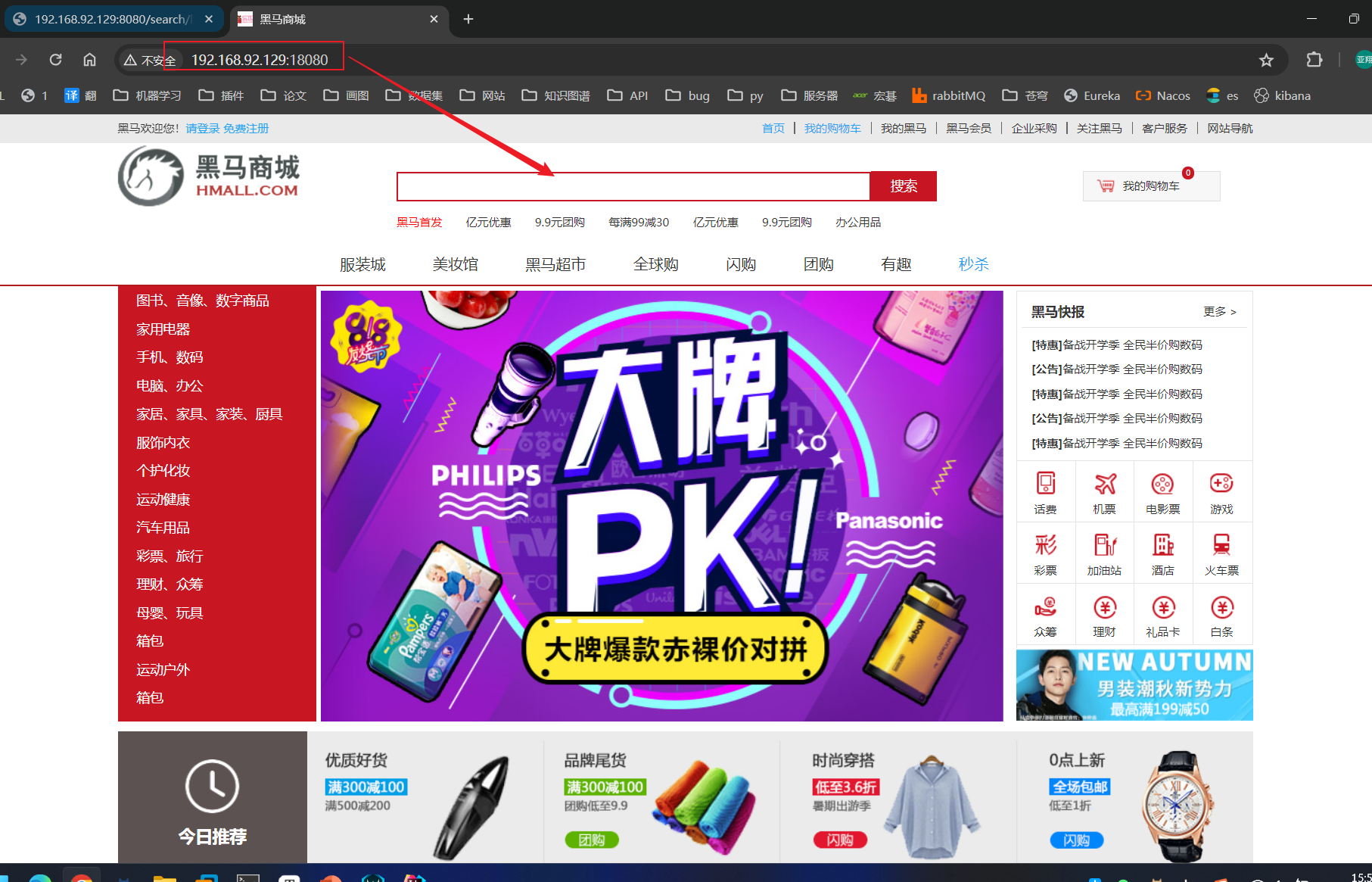Select 服装城 in main navigation

362,264
